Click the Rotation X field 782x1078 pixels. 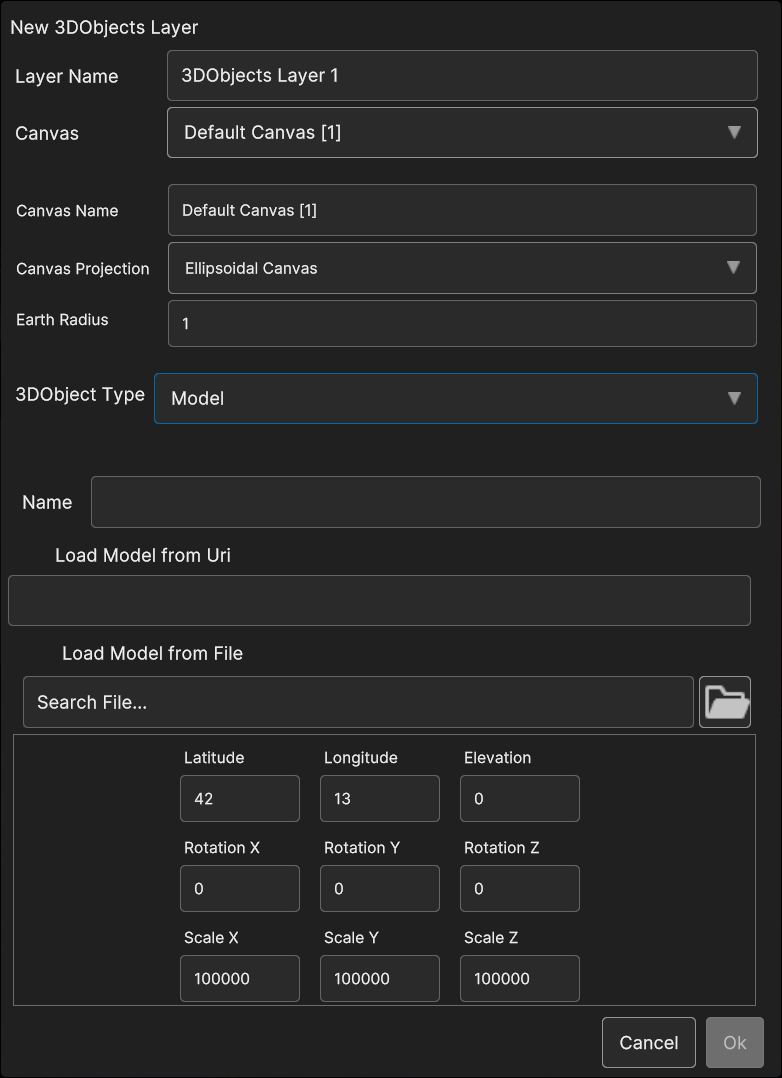click(x=240, y=889)
